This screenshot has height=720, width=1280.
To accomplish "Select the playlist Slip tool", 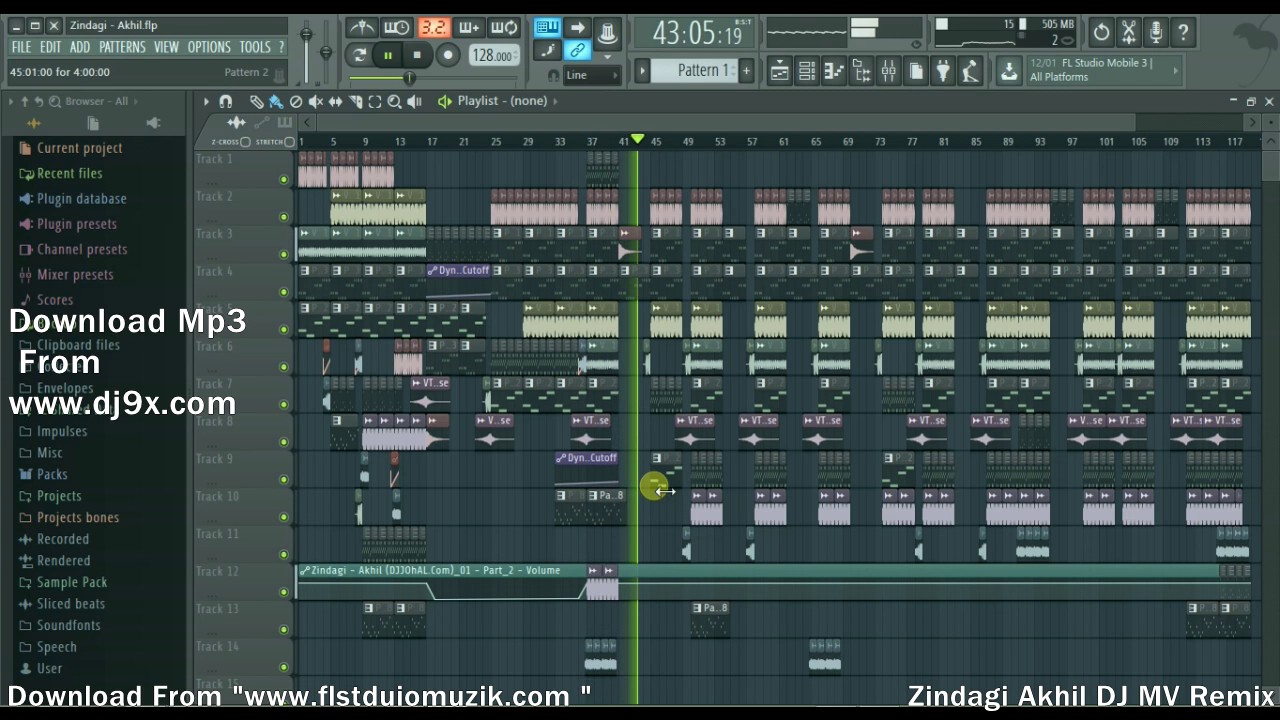I will coord(336,101).
